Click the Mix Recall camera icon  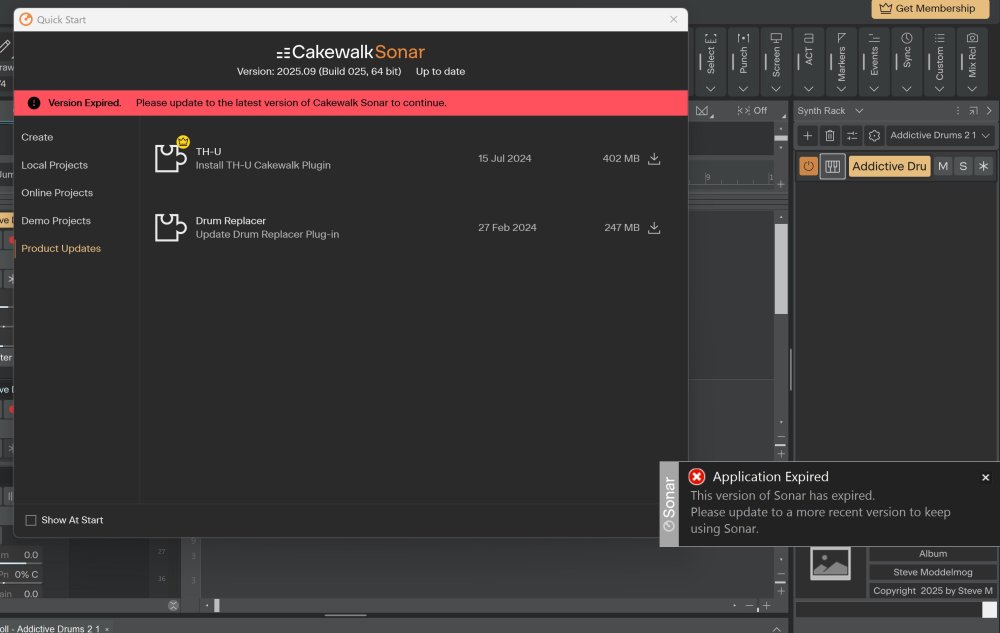[972, 38]
